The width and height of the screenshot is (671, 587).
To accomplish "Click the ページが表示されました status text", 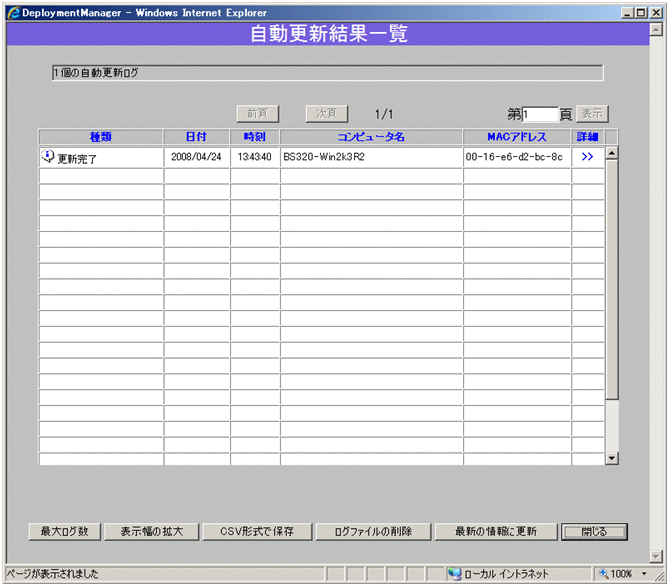I will [x=52, y=574].
